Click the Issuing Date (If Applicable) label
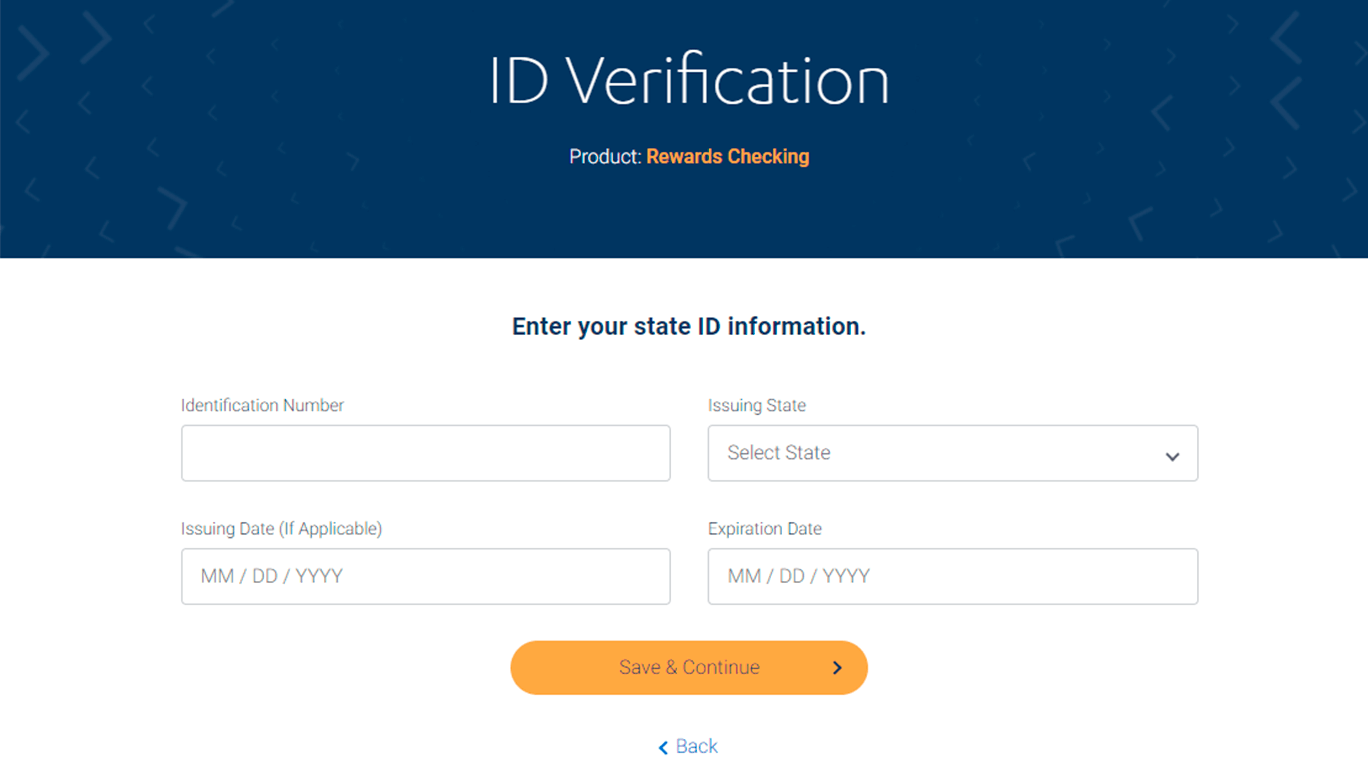Screen dimensions: 1368x779 click(281, 528)
